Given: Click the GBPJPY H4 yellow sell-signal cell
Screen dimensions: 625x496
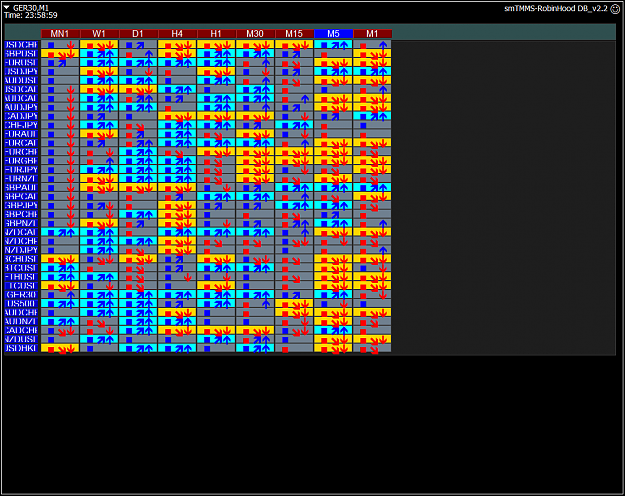Looking at the screenshot, I should tap(177, 205).
